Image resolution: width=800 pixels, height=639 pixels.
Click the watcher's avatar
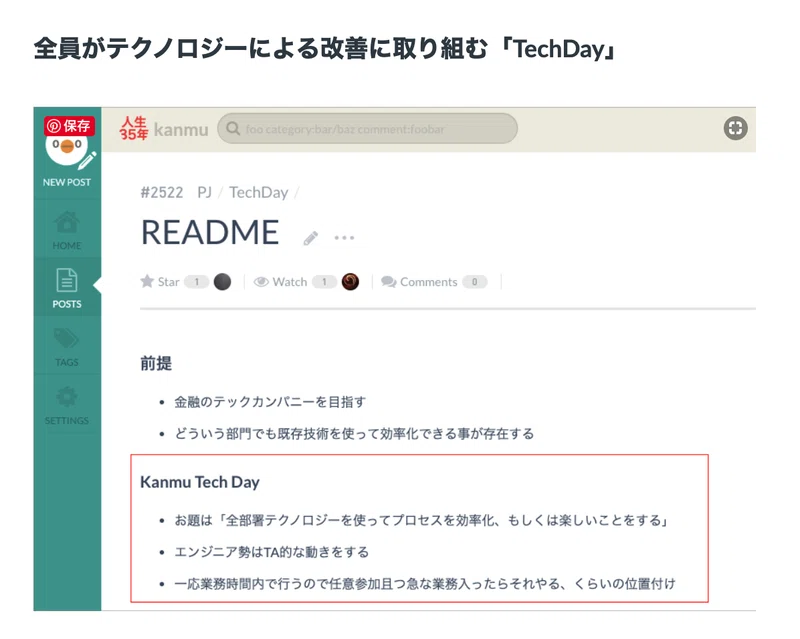pos(350,282)
